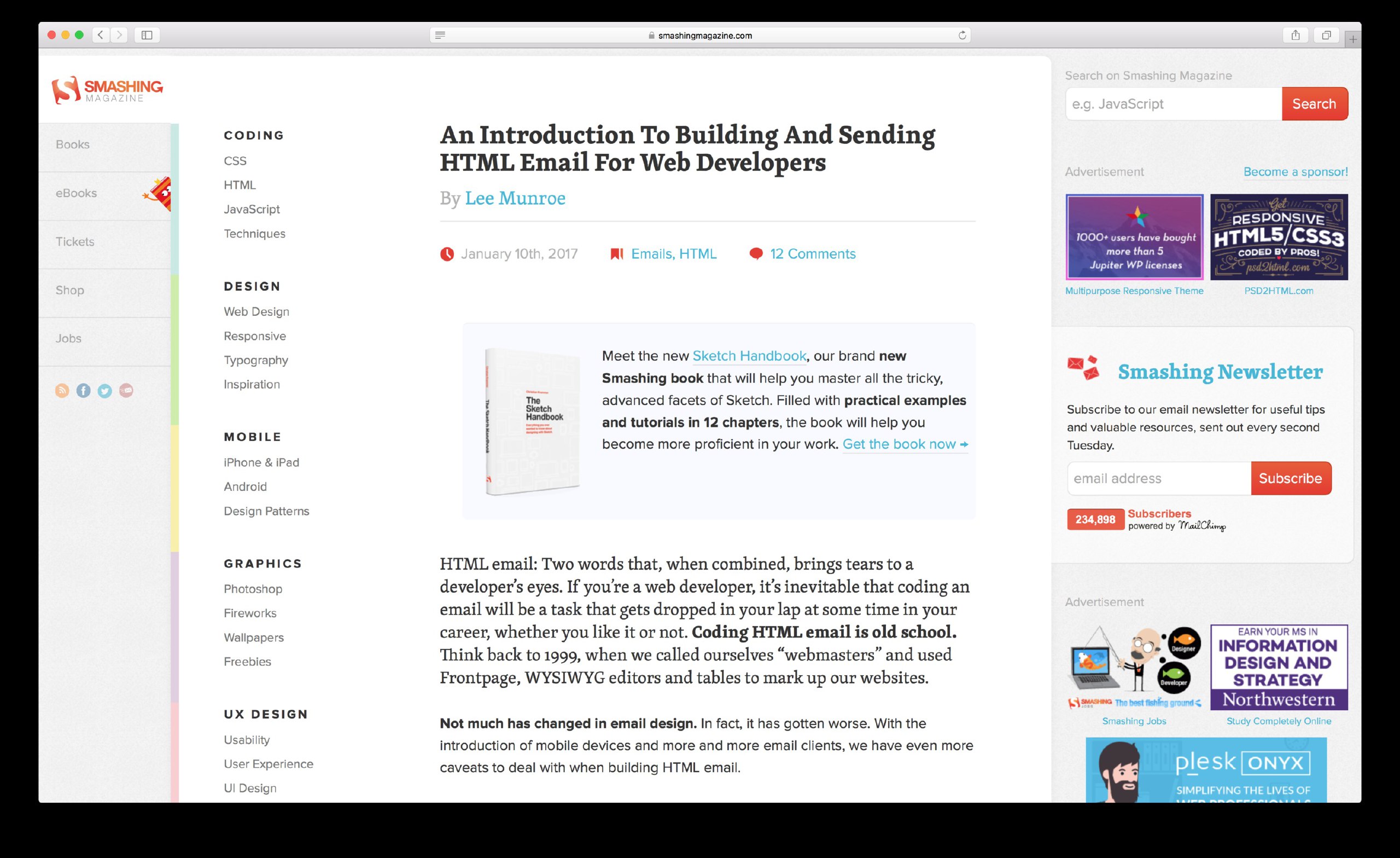Viewport: 1400px width, 858px height.
Task: Click the 234,898 subscribers badge
Action: pos(1095,520)
